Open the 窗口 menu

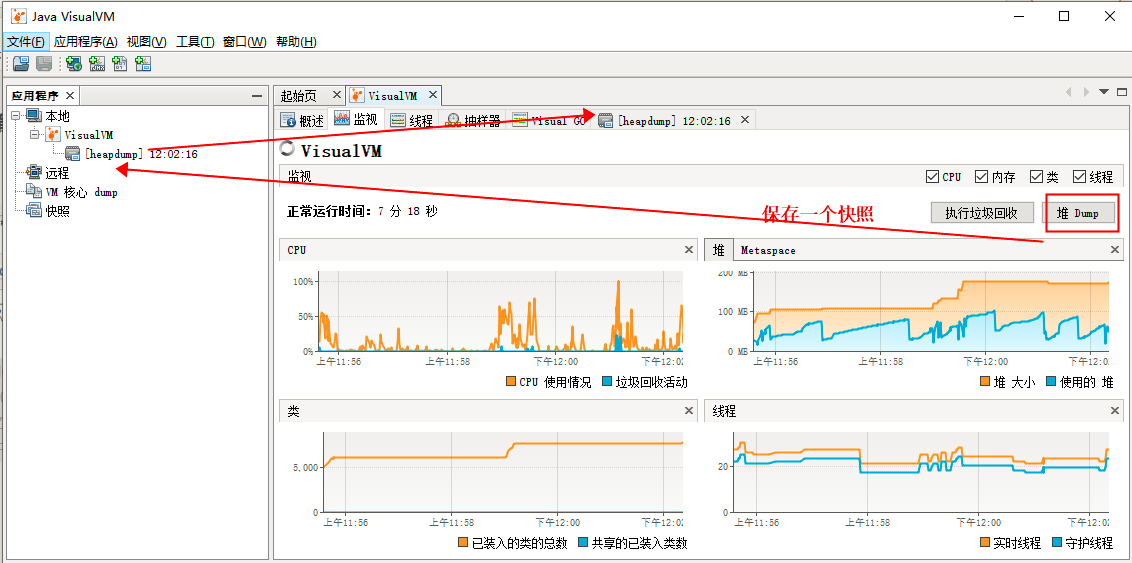point(245,42)
